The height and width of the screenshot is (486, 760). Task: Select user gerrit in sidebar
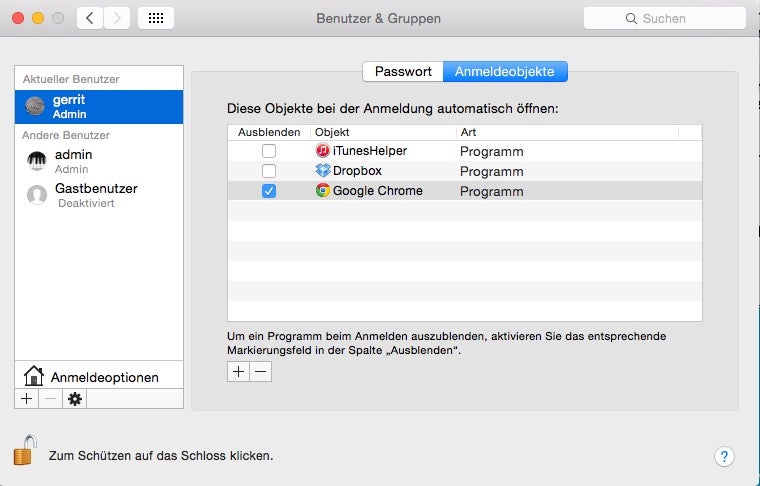[99, 107]
